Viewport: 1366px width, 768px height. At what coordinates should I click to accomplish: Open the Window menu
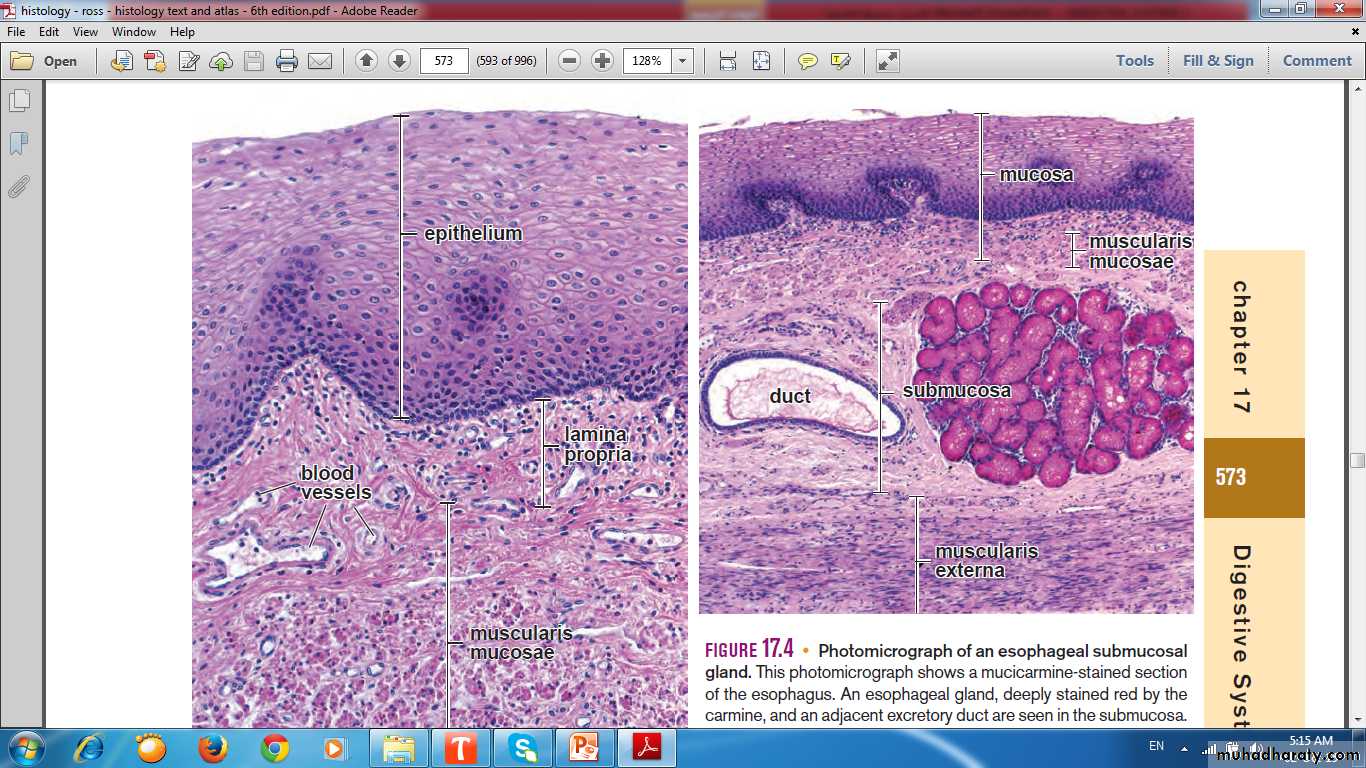coord(134,32)
